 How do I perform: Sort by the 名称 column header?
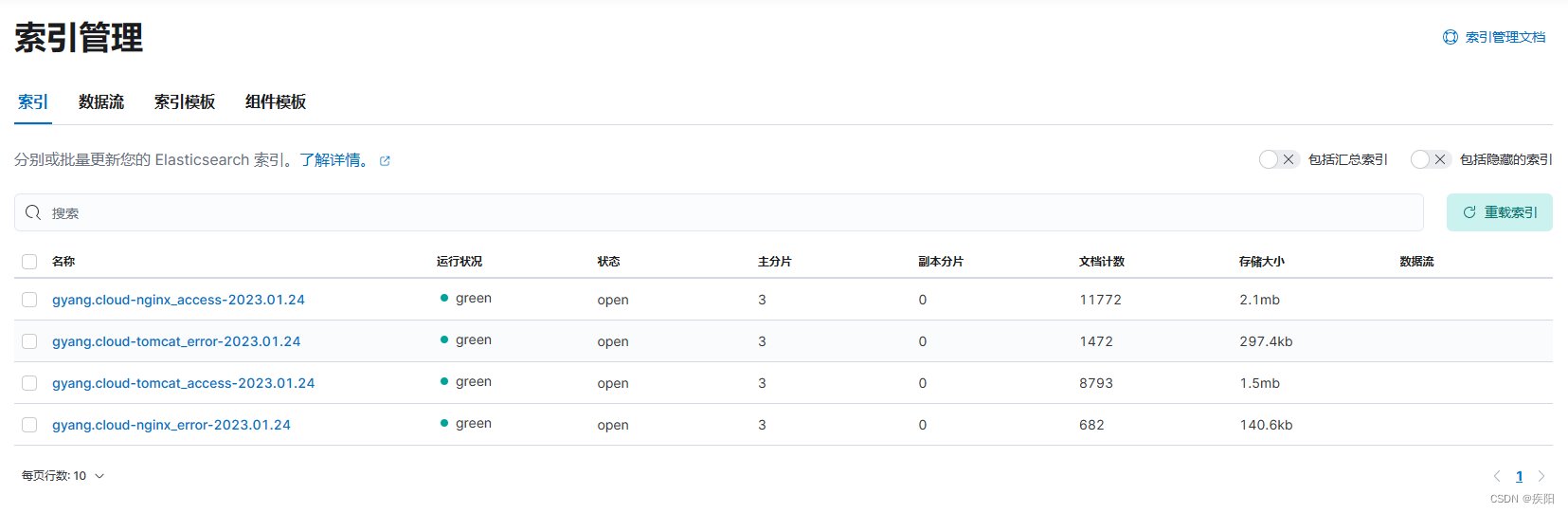click(63, 262)
